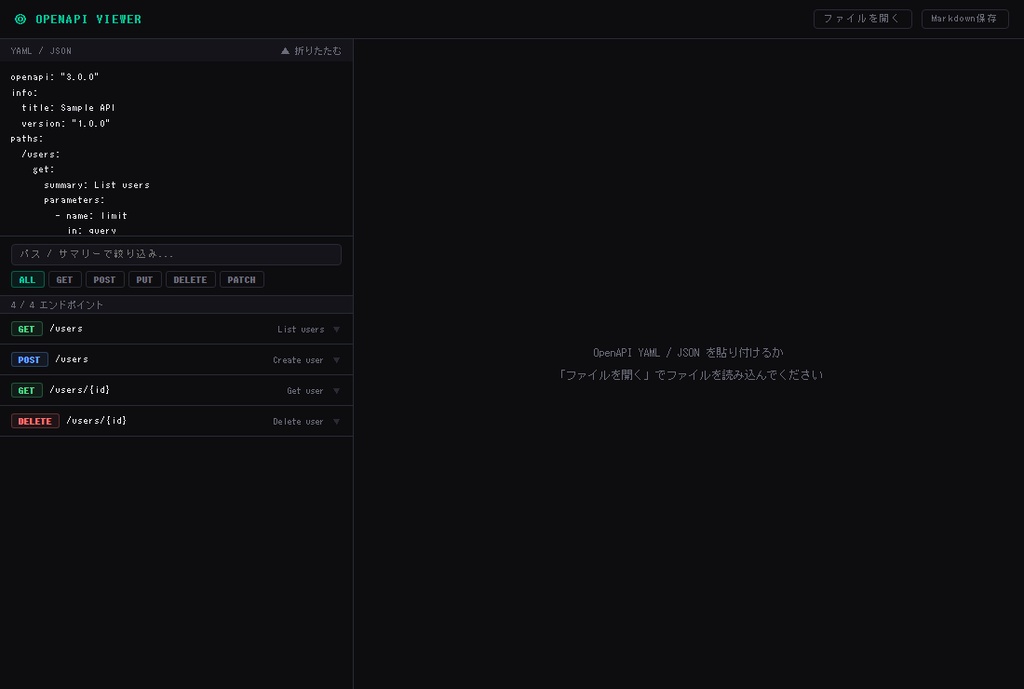Toggle the GET method filter chip

coord(65,280)
